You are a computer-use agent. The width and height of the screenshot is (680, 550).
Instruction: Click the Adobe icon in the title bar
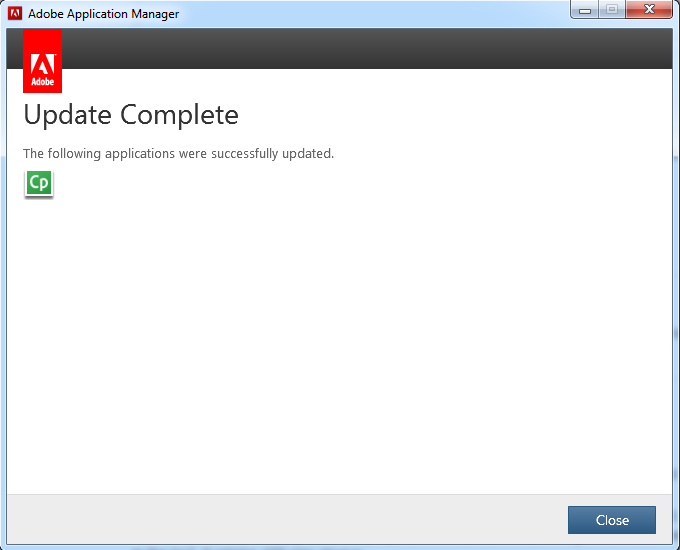(15, 13)
